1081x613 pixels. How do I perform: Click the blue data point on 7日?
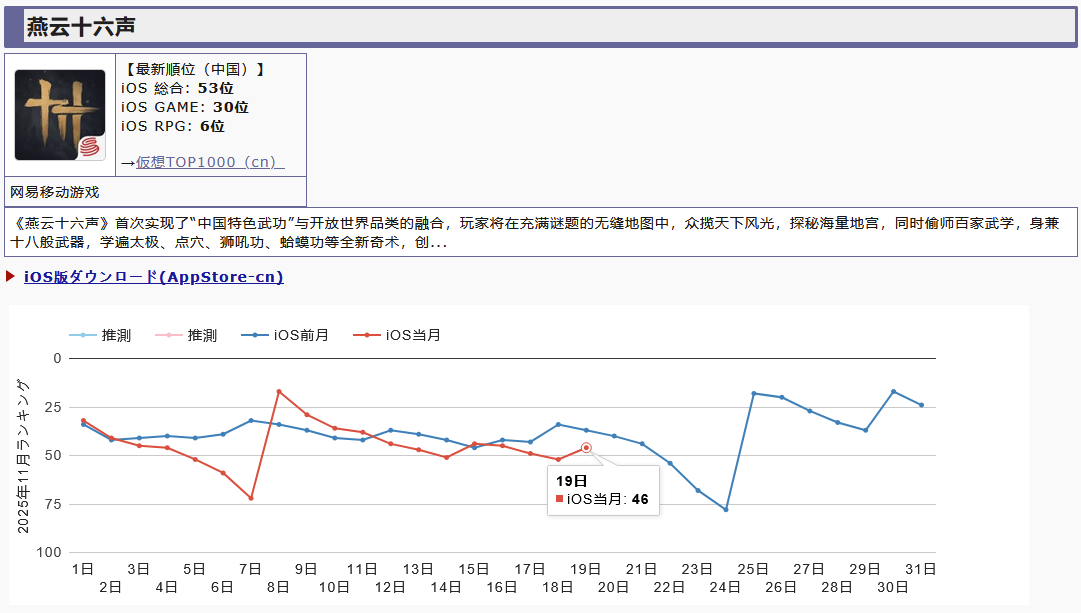251,420
